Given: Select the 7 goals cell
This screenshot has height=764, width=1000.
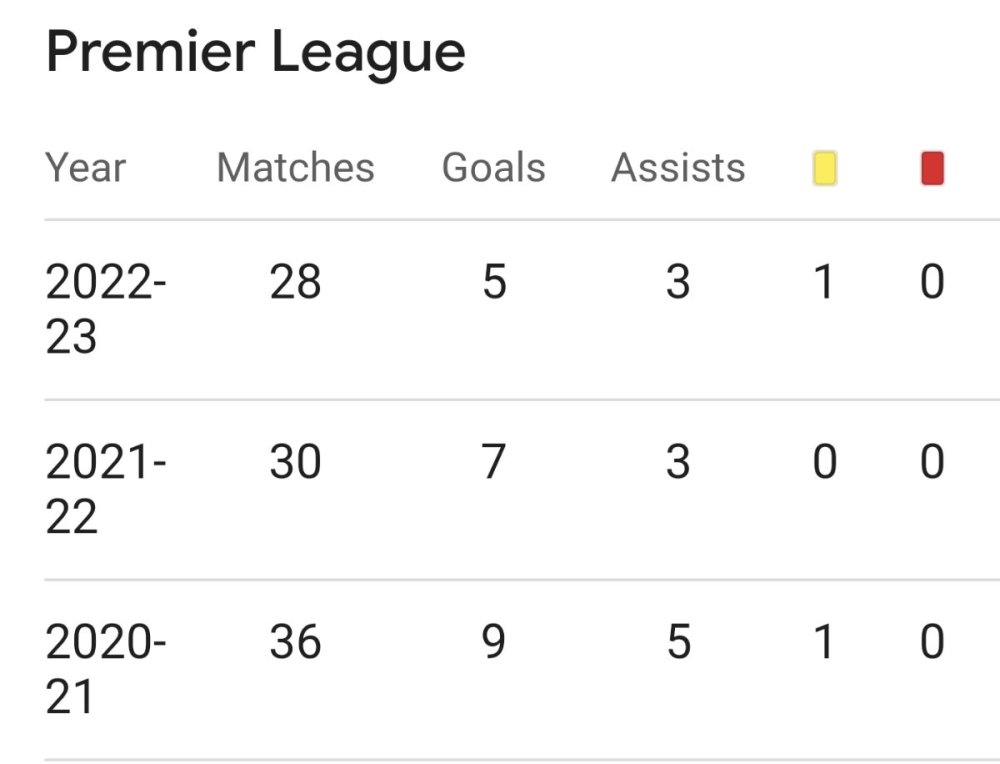Looking at the screenshot, I should coord(494,463).
